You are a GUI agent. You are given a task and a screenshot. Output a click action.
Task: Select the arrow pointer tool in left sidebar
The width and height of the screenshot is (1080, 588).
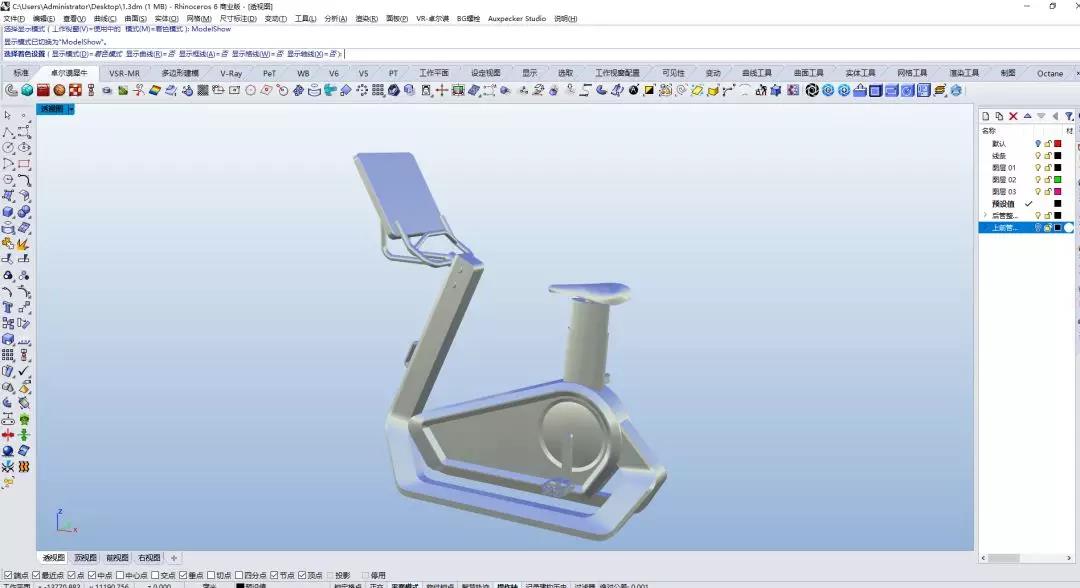pos(8,116)
